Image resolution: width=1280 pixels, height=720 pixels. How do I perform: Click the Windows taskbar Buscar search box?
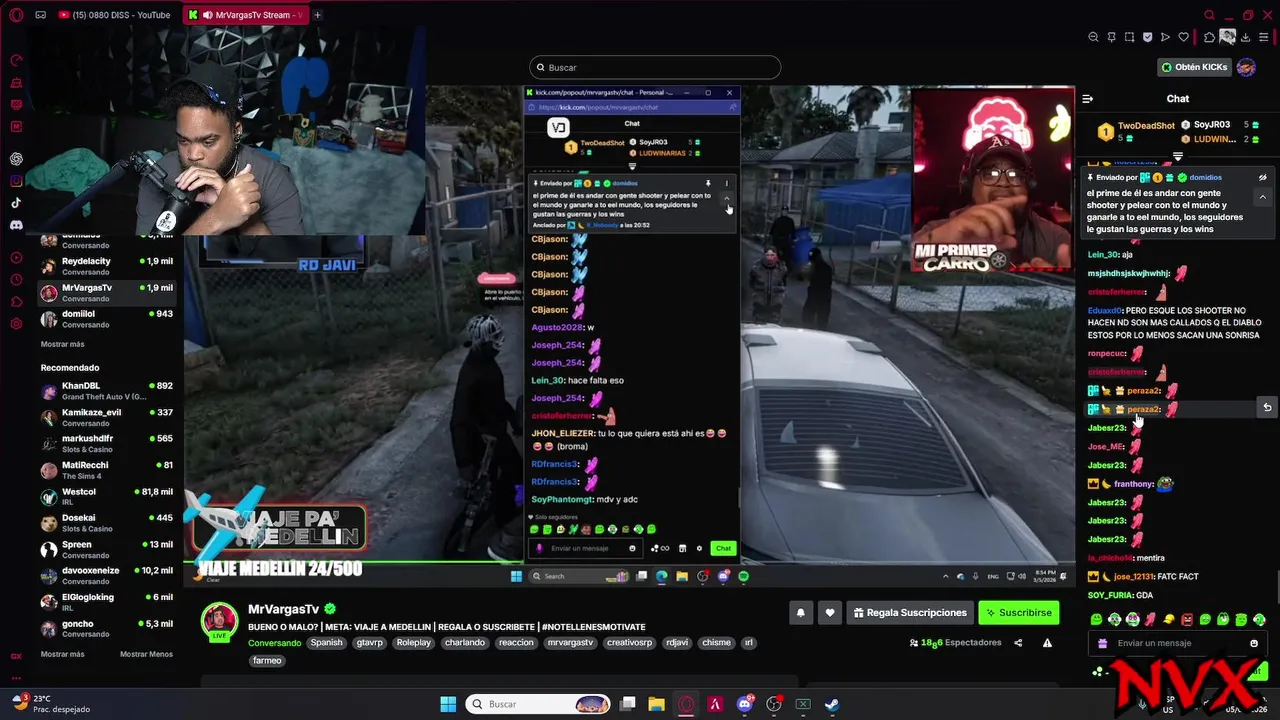[x=539, y=704]
